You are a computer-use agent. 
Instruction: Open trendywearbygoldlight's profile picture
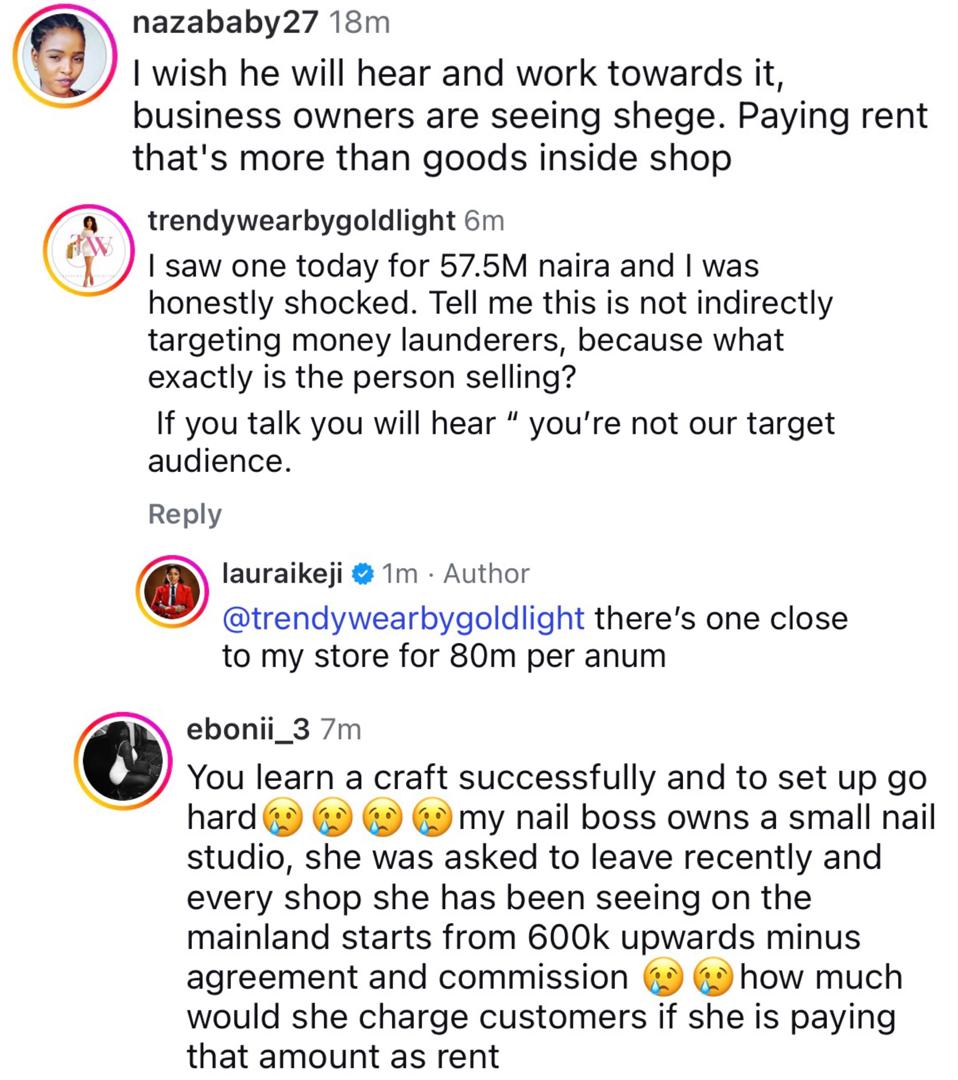(x=89, y=250)
